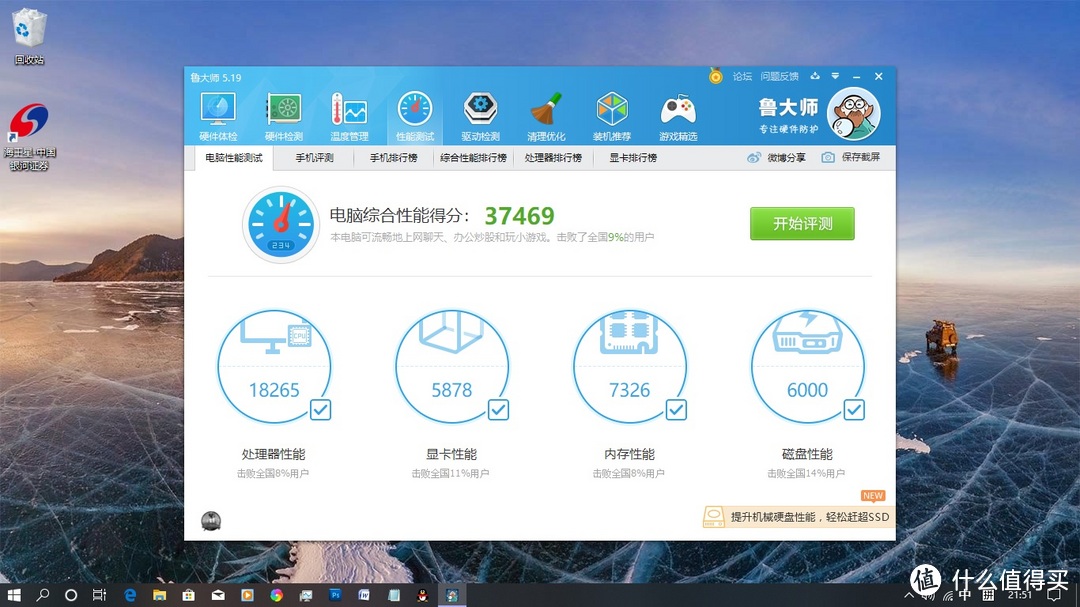Viewport: 1080px width, 607px height.
Task: Click processor score circle 18265
Action: 274,367
